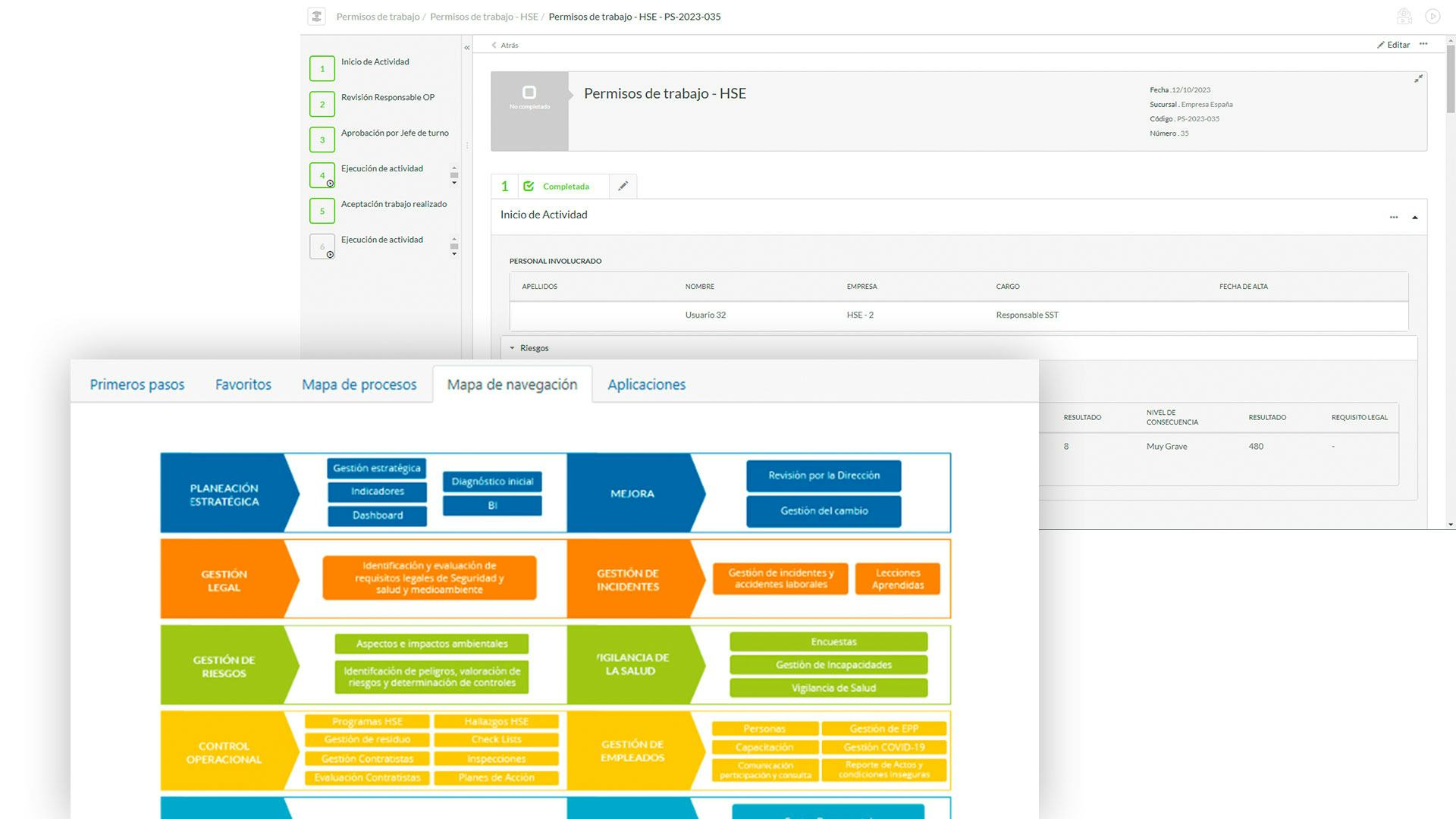This screenshot has height=819, width=1456.
Task: Open the more options menu next to Editar
Action: point(1423,44)
